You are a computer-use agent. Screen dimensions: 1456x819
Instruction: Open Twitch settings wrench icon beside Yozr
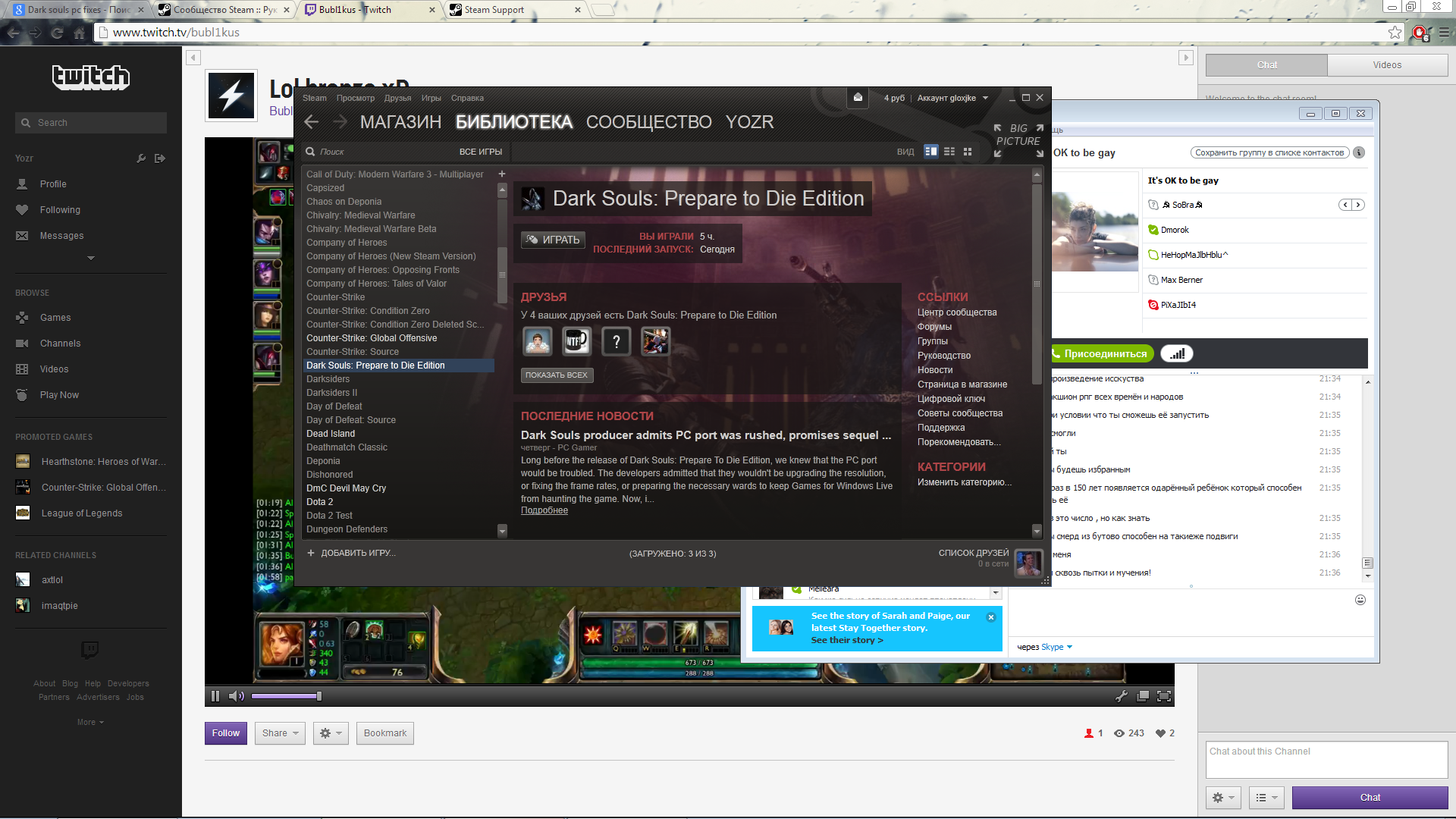(x=140, y=158)
